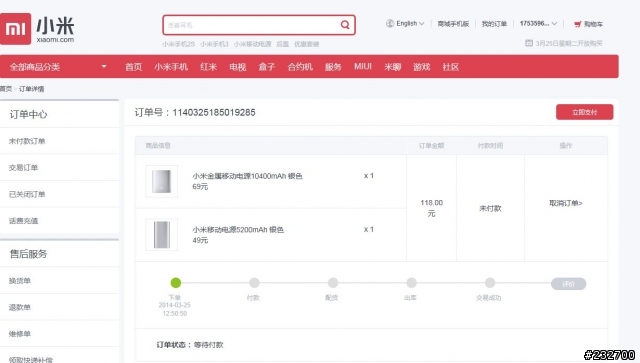Click the gray 评价 review button
Viewport: 640px width, 363px height.
point(569,284)
